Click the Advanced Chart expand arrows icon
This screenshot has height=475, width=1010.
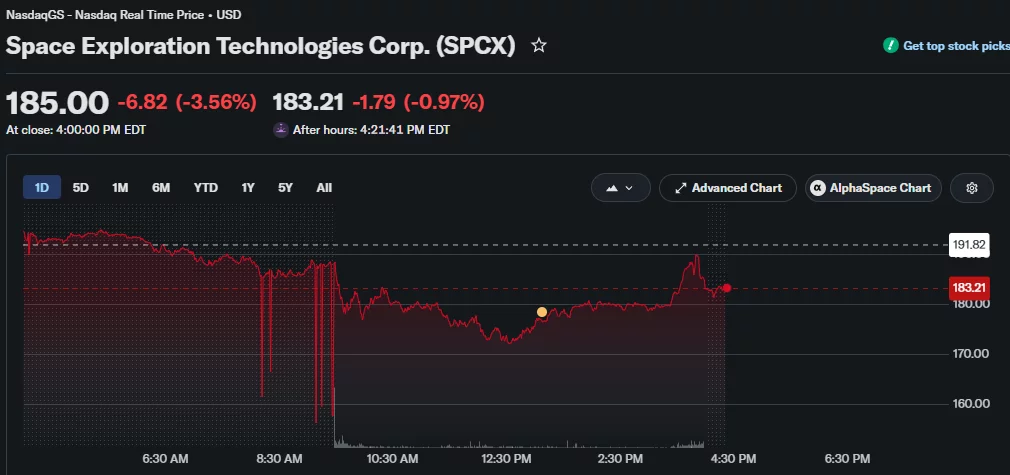(x=680, y=188)
